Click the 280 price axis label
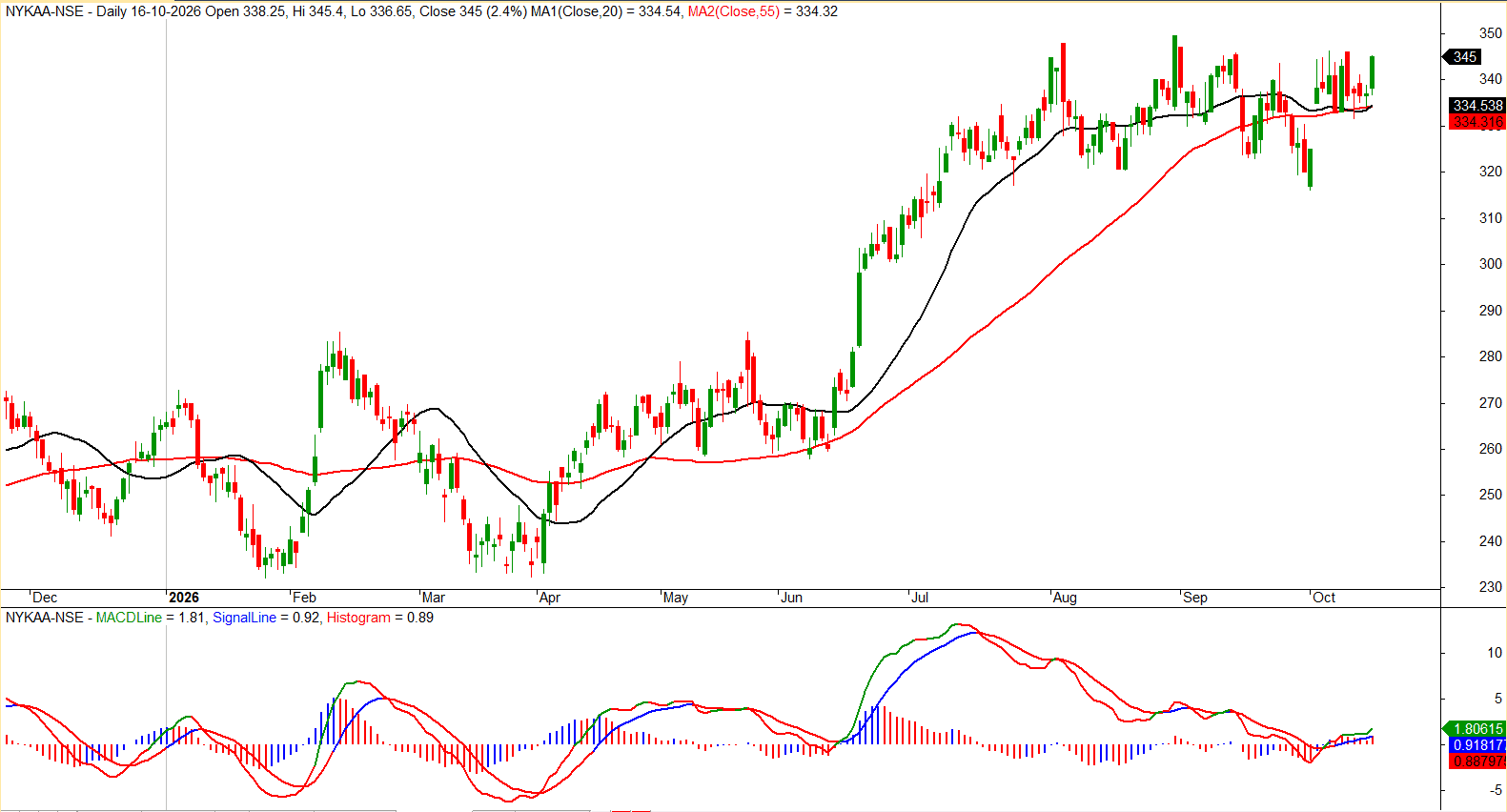 pos(1490,356)
